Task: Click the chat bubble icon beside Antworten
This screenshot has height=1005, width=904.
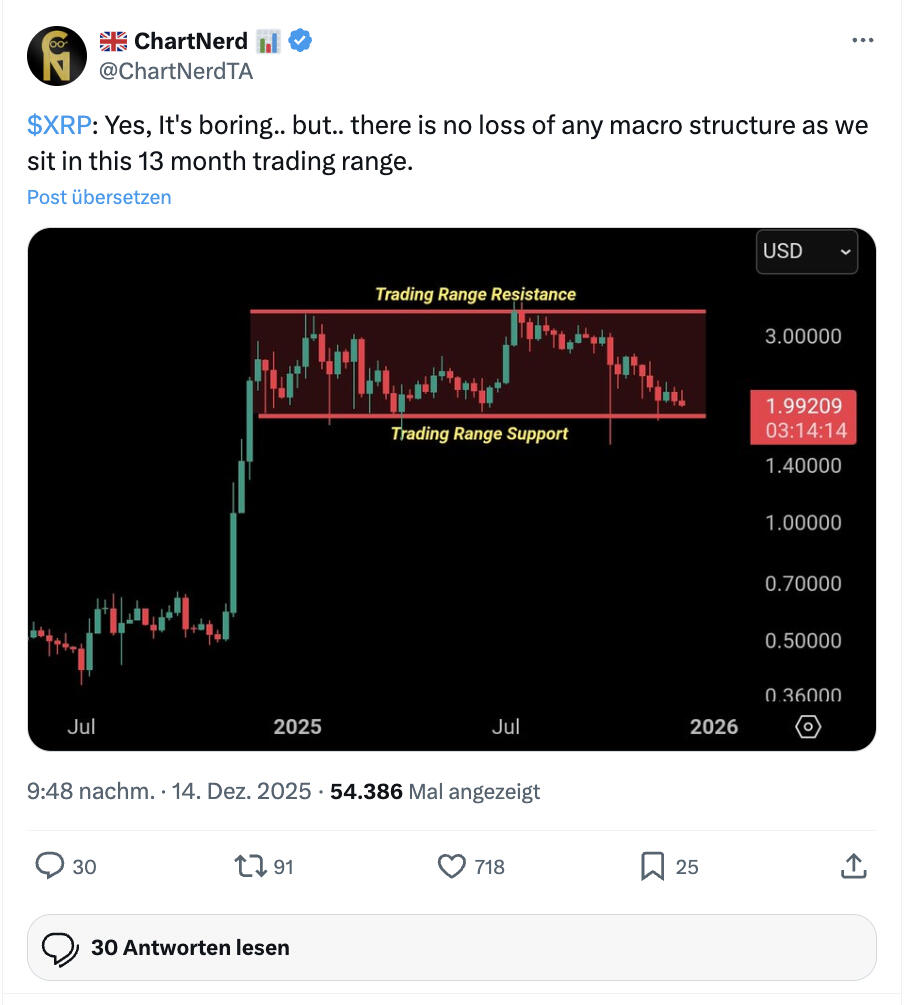Action: tap(62, 947)
